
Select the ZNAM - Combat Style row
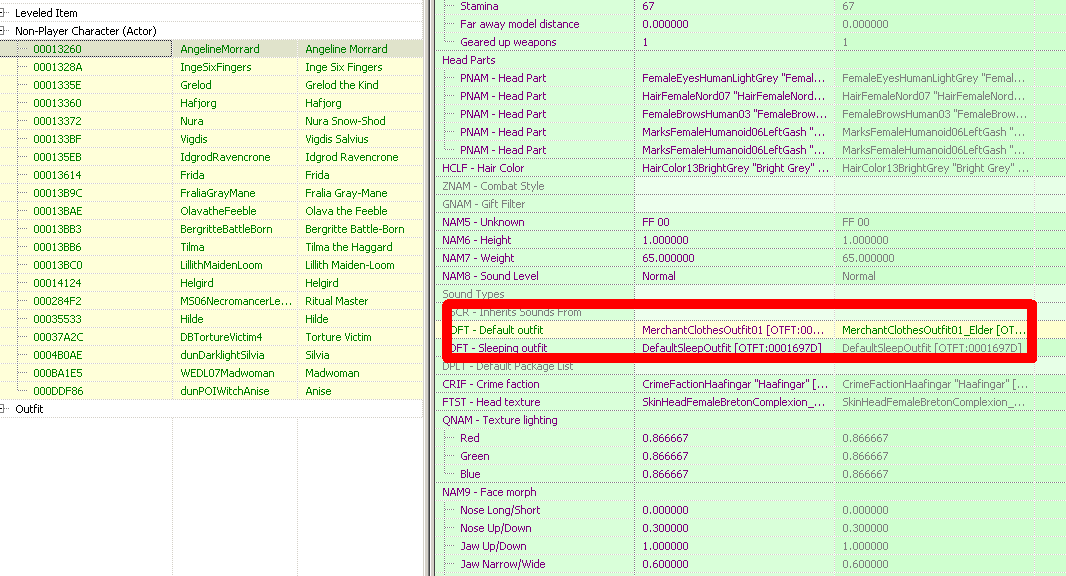tap(751, 186)
